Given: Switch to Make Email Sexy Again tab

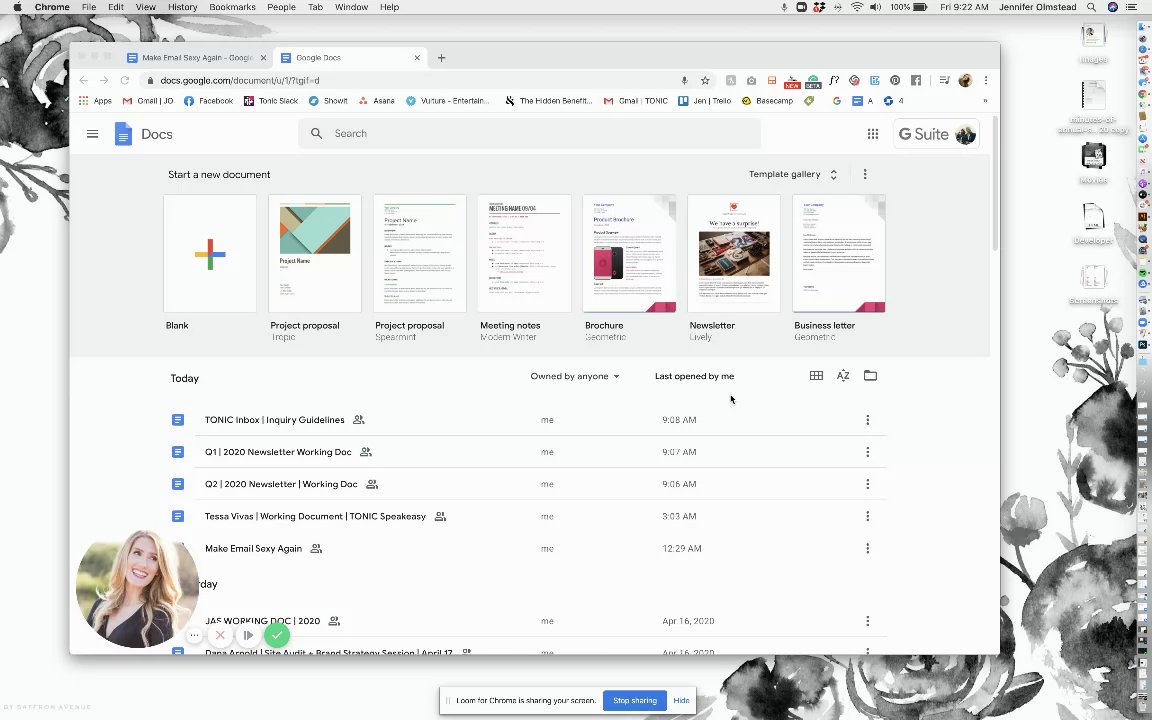Looking at the screenshot, I should tap(197, 57).
